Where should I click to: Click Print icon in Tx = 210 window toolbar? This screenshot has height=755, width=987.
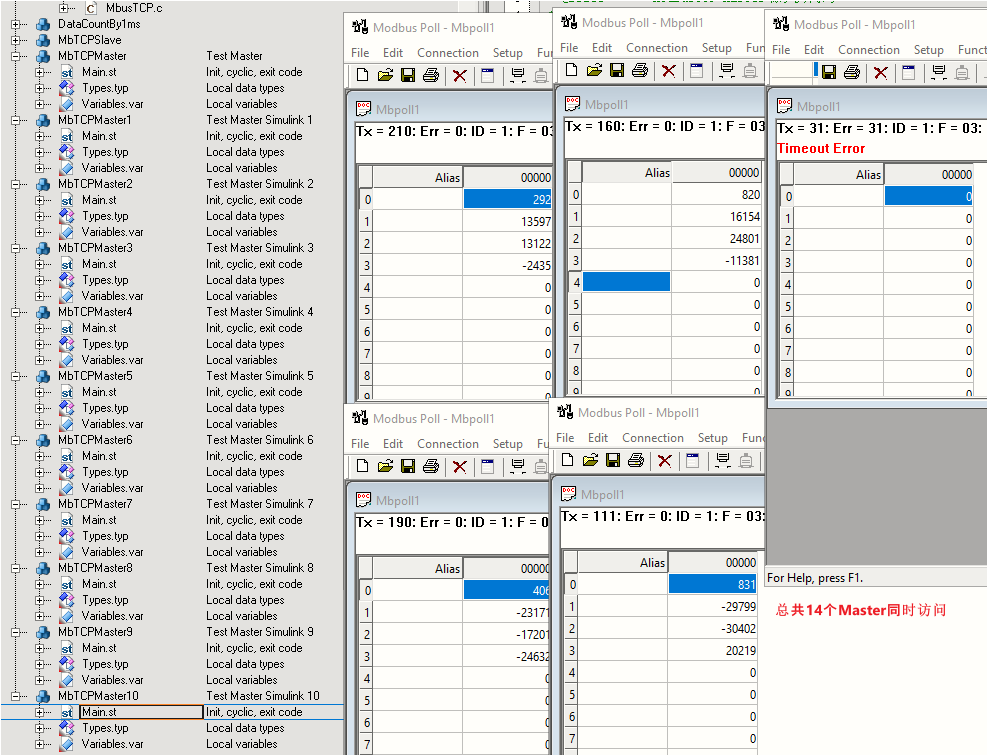pos(431,76)
